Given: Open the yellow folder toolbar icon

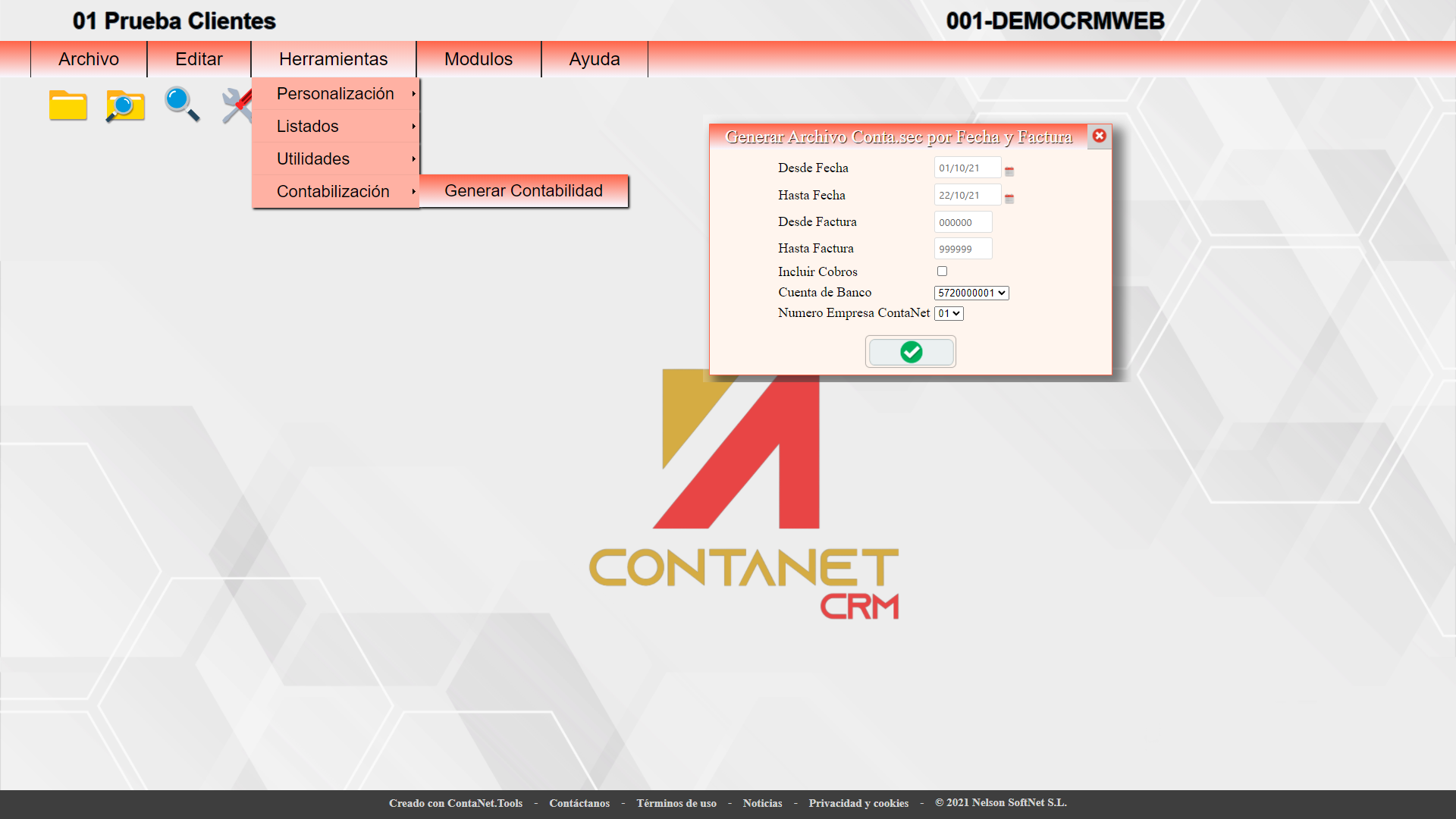Looking at the screenshot, I should 68,105.
